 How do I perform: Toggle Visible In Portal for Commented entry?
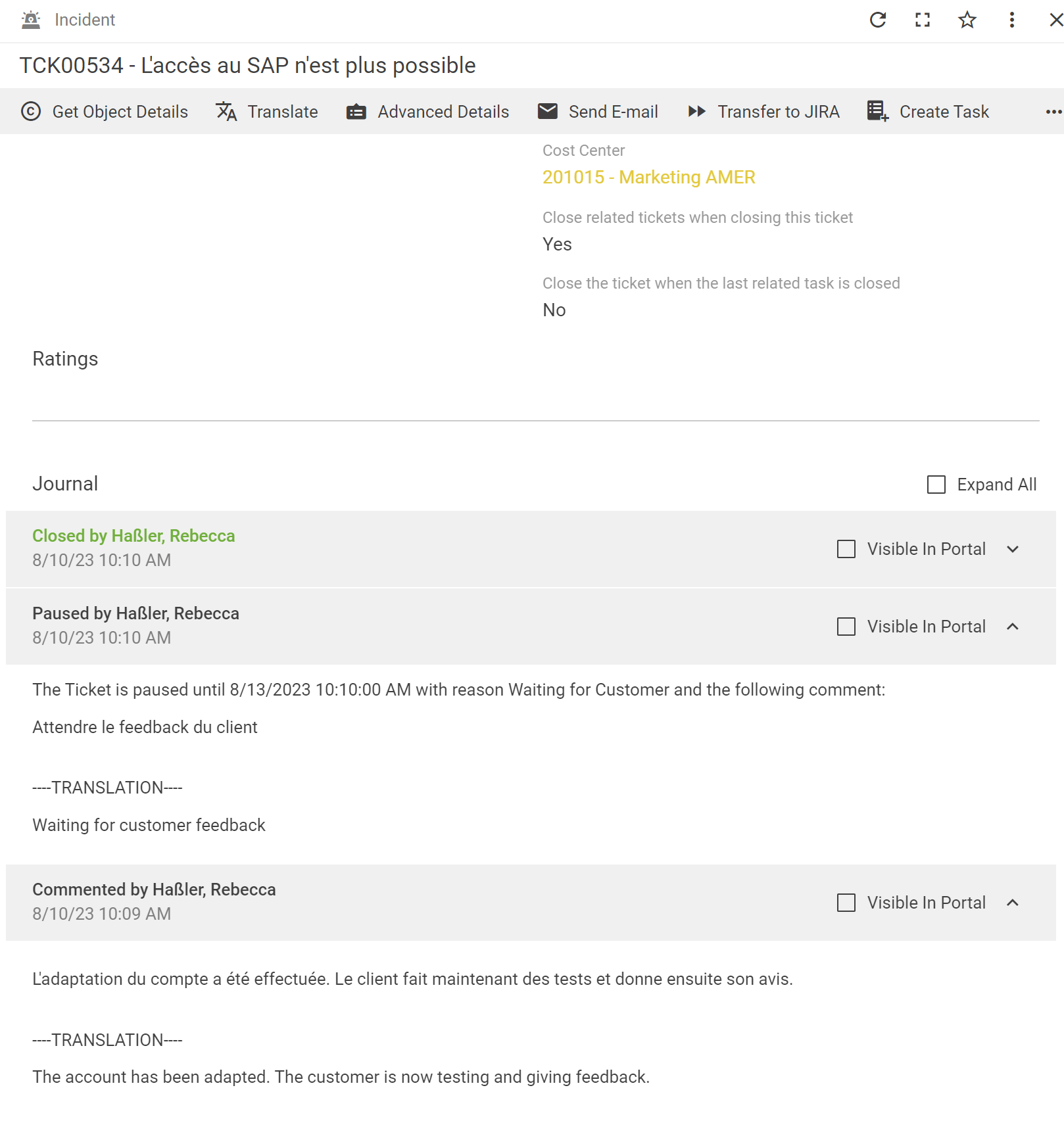pyautogui.click(x=846, y=903)
